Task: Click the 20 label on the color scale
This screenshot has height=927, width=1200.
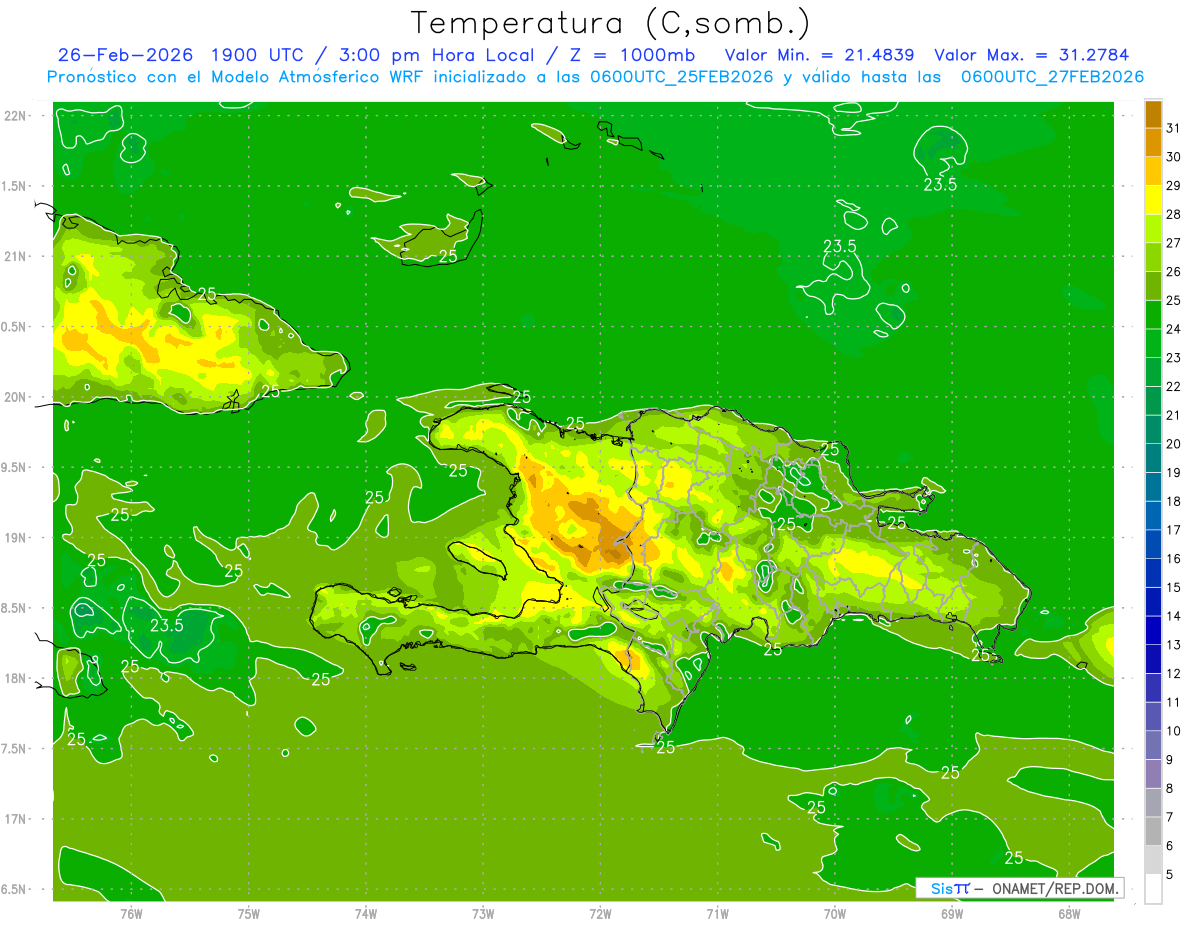Action: (x=1173, y=444)
